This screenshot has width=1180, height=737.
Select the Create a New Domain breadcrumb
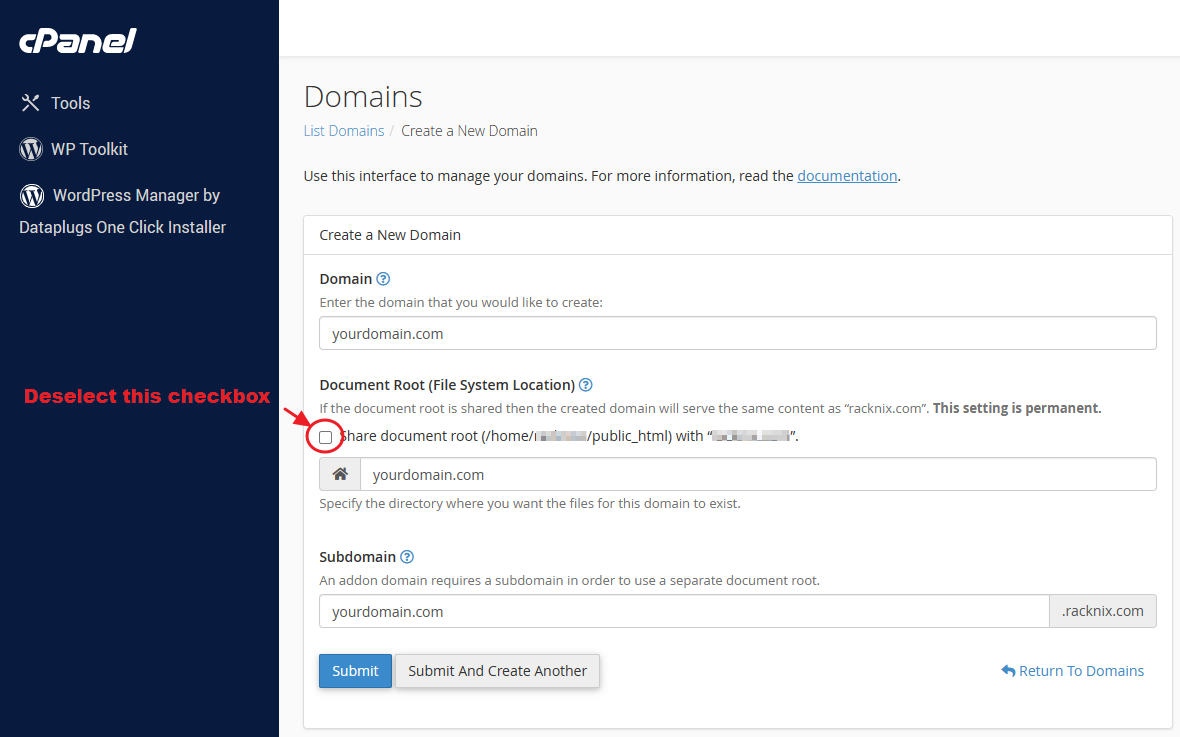pyautogui.click(x=469, y=130)
